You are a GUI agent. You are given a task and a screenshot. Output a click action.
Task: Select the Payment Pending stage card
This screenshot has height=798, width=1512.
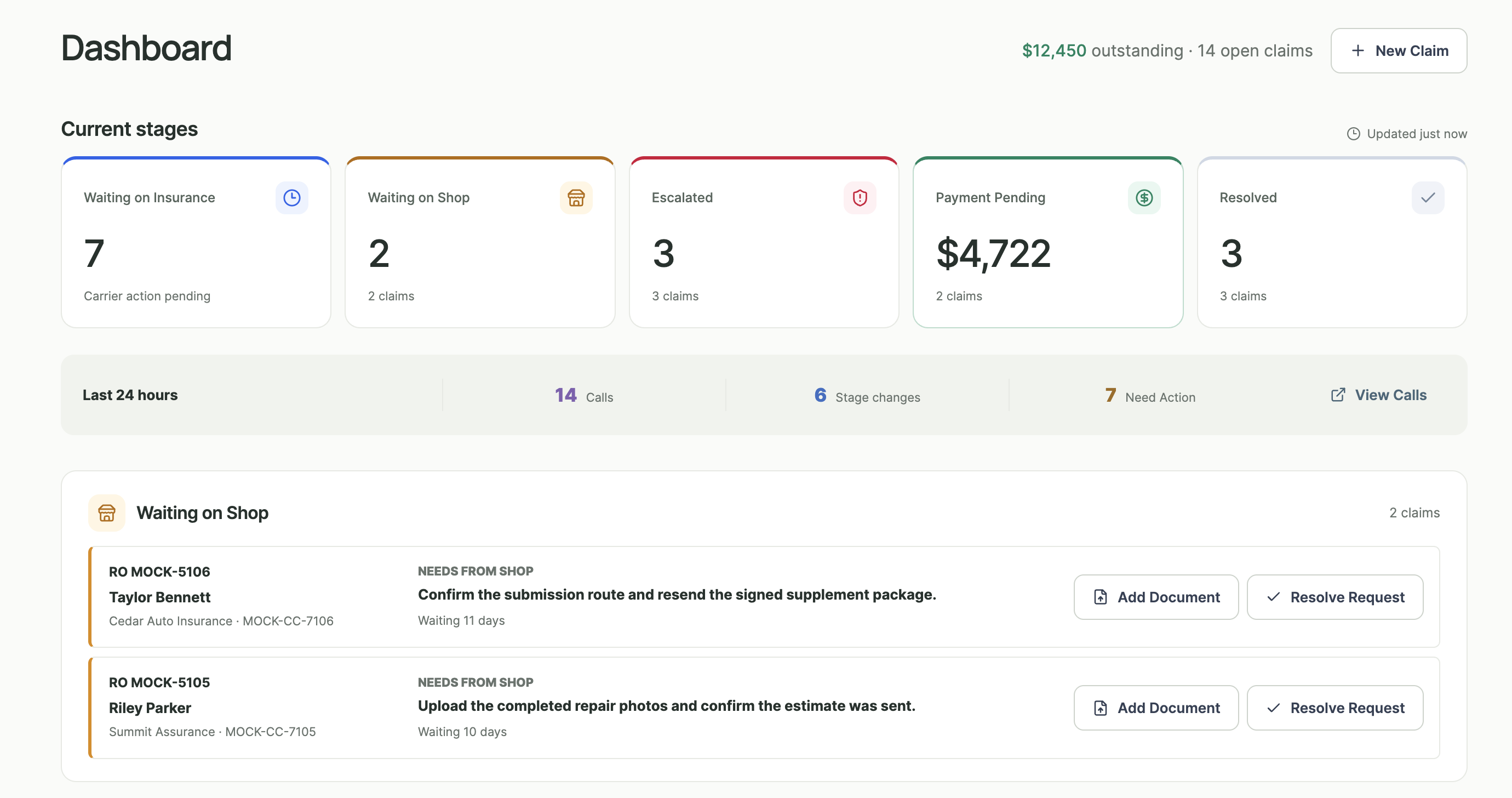[x=1047, y=242]
